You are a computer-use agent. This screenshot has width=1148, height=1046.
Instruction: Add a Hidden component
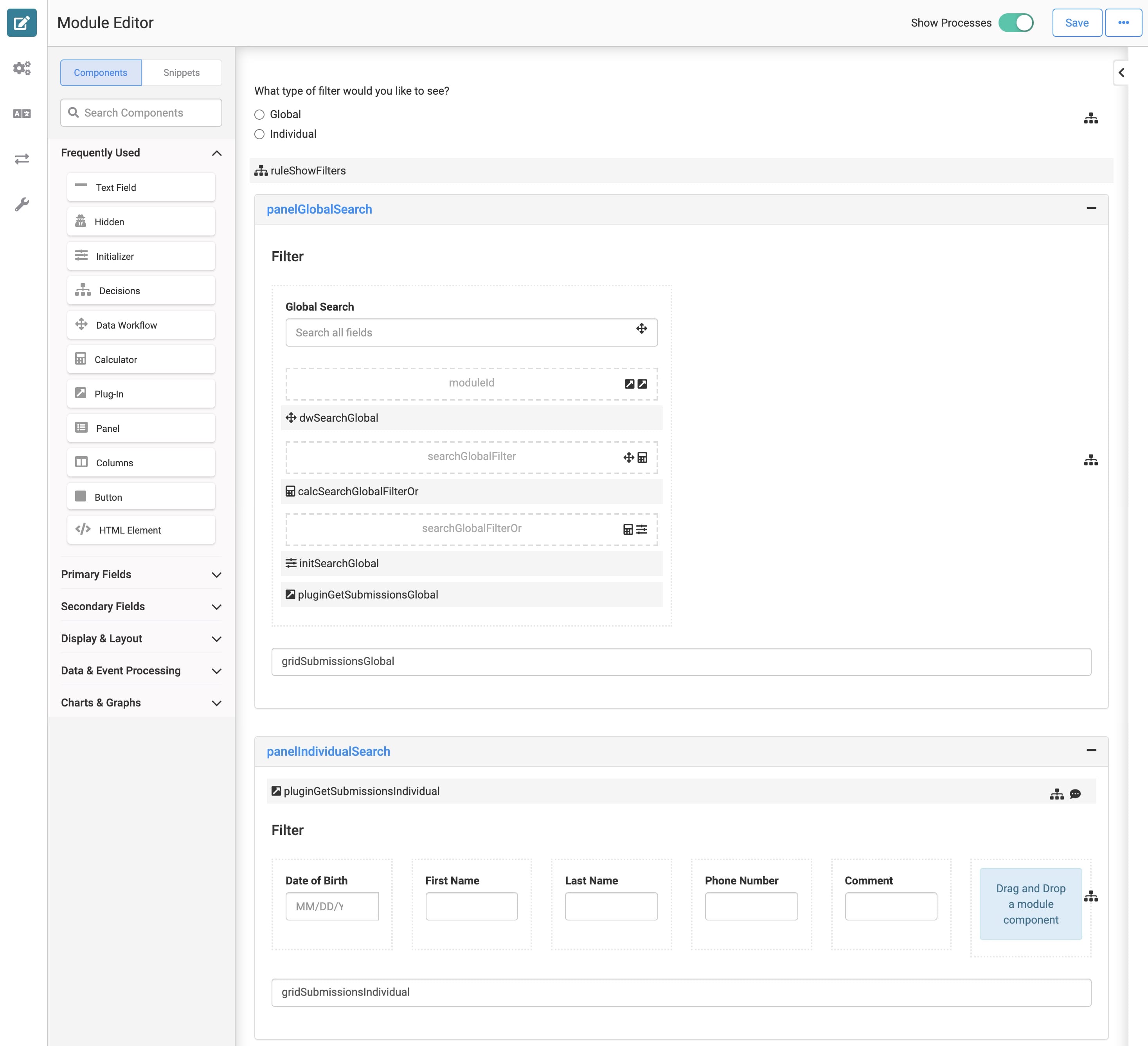(140, 221)
